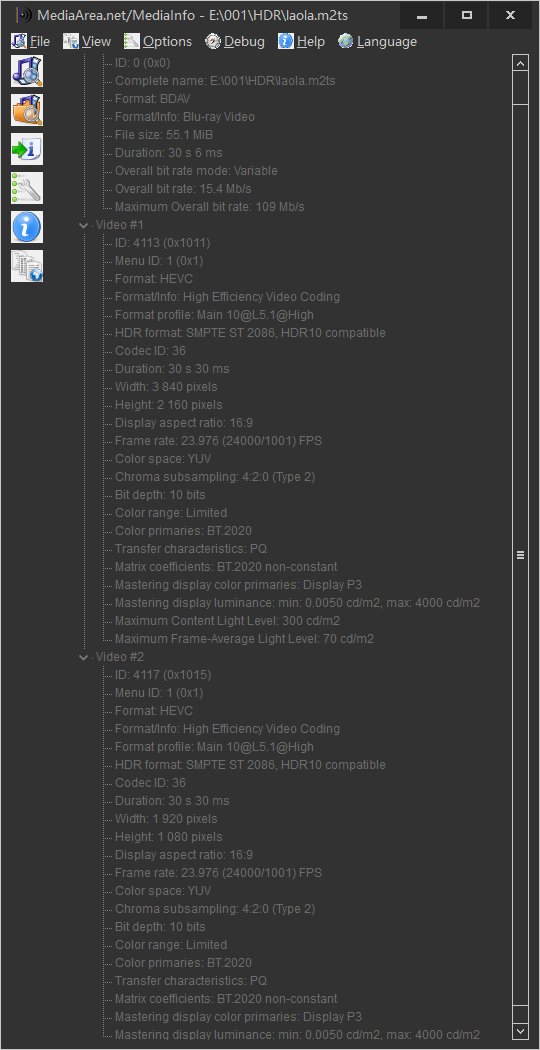This screenshot has height=1050, width=540.
Task: Open the Help menu
Action: click(x=301, y=42)
